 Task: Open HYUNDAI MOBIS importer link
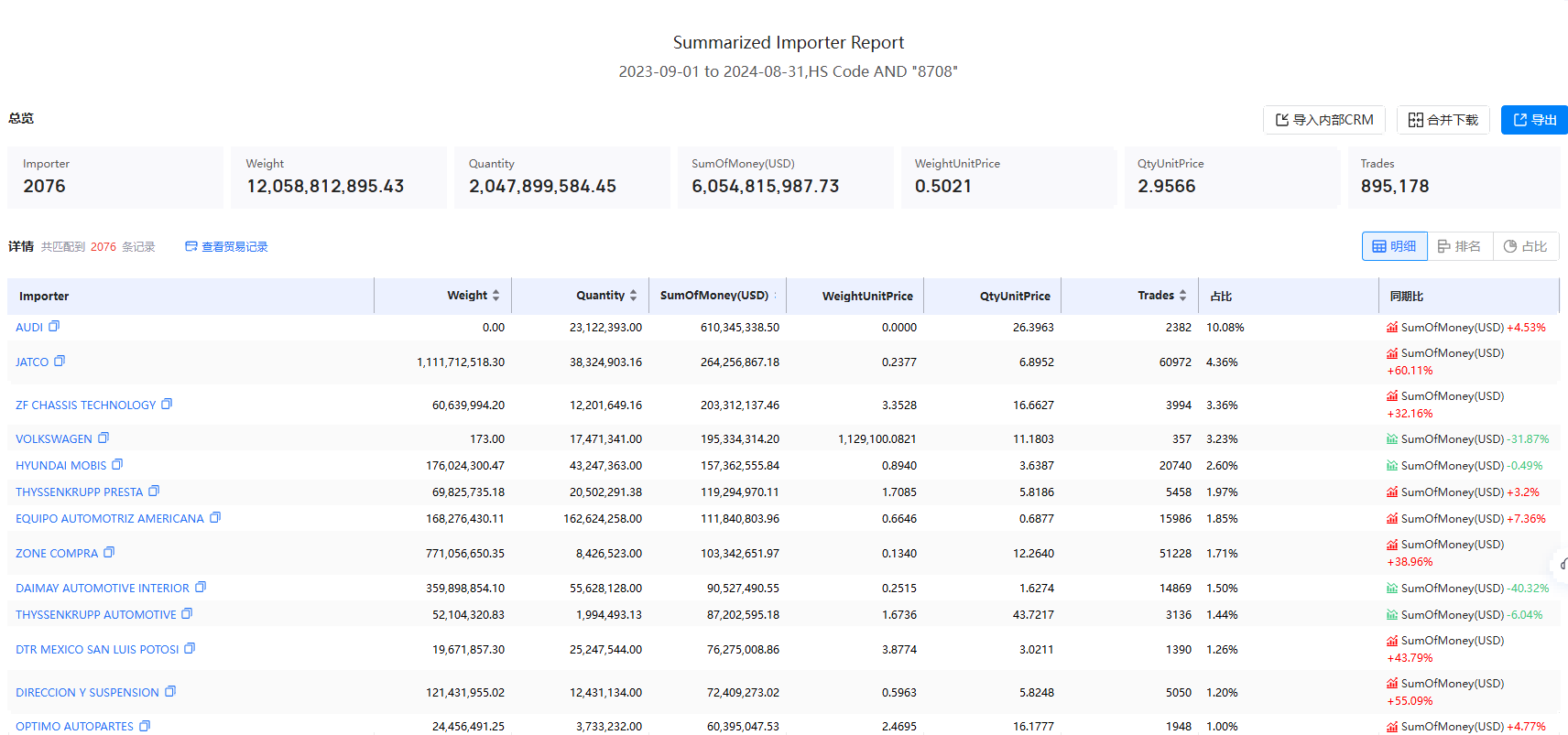click(61, 466)
